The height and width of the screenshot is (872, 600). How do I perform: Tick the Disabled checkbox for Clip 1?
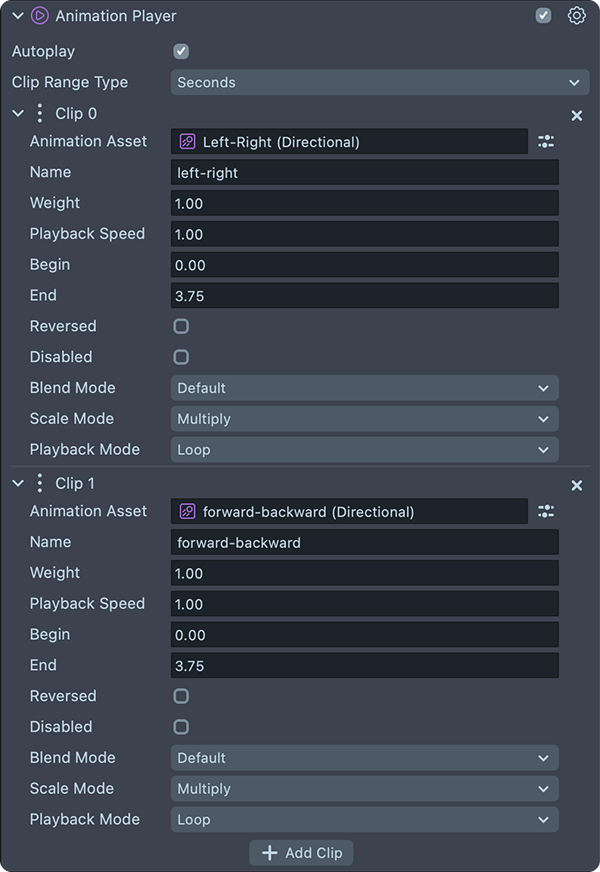tap(181, 727)
